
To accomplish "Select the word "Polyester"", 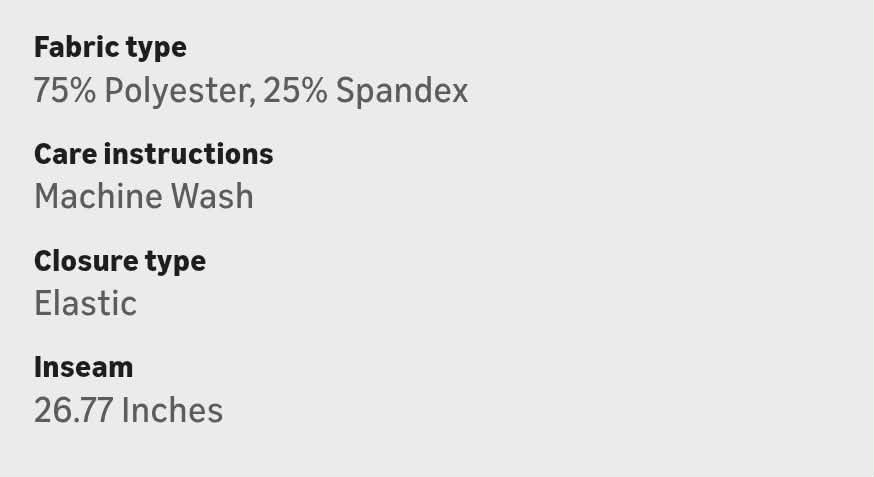I will pyautogui.click(x=177, y=91).
